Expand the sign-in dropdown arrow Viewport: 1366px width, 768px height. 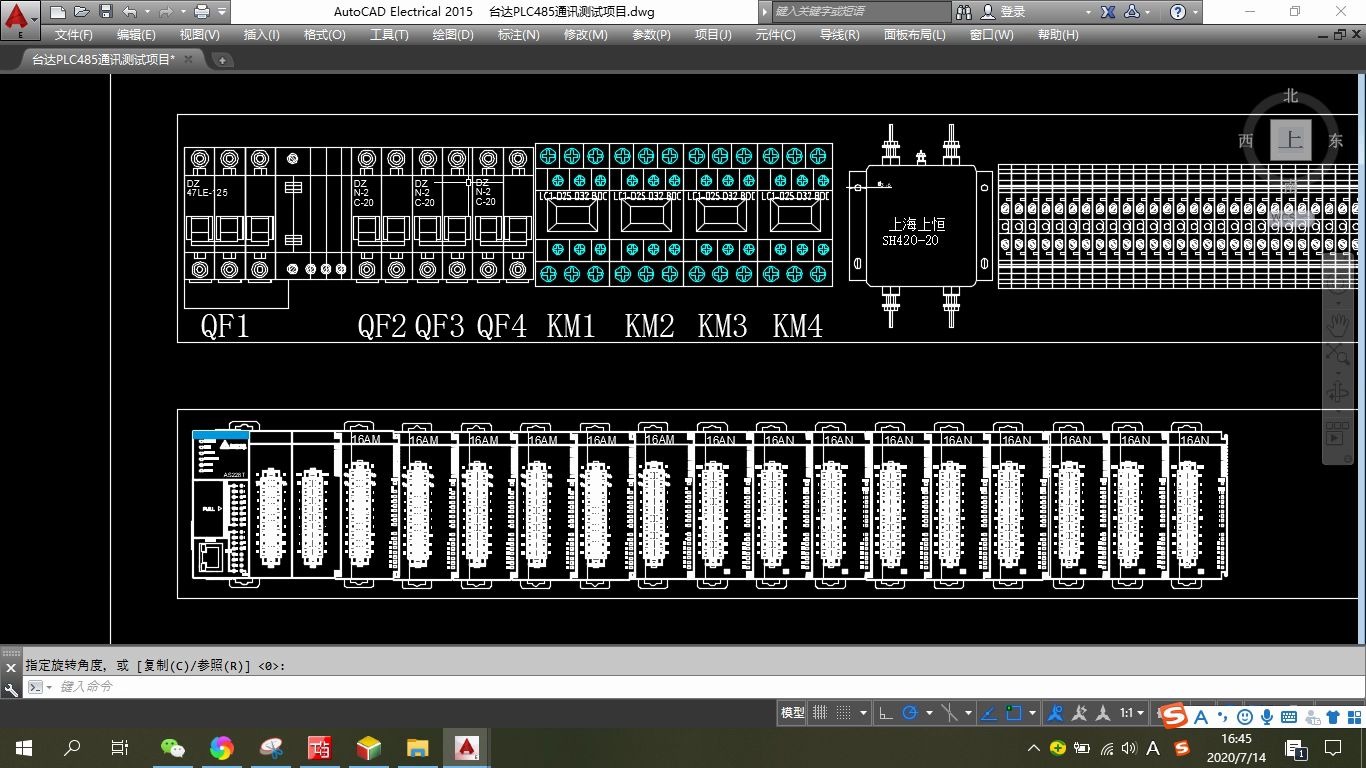point(1088,12)
